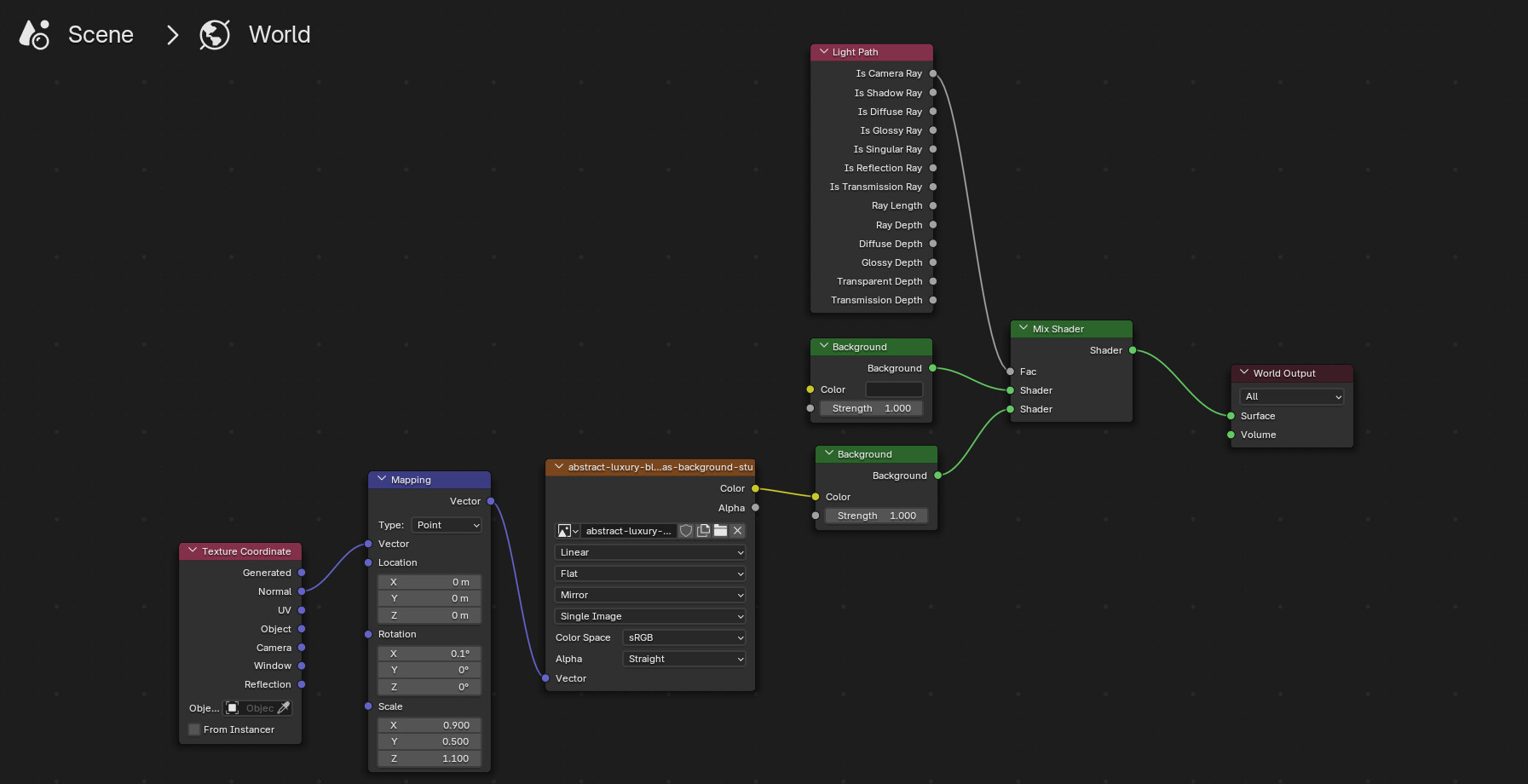Click the Mix Shader Fac input socket

coord(1011,372)
